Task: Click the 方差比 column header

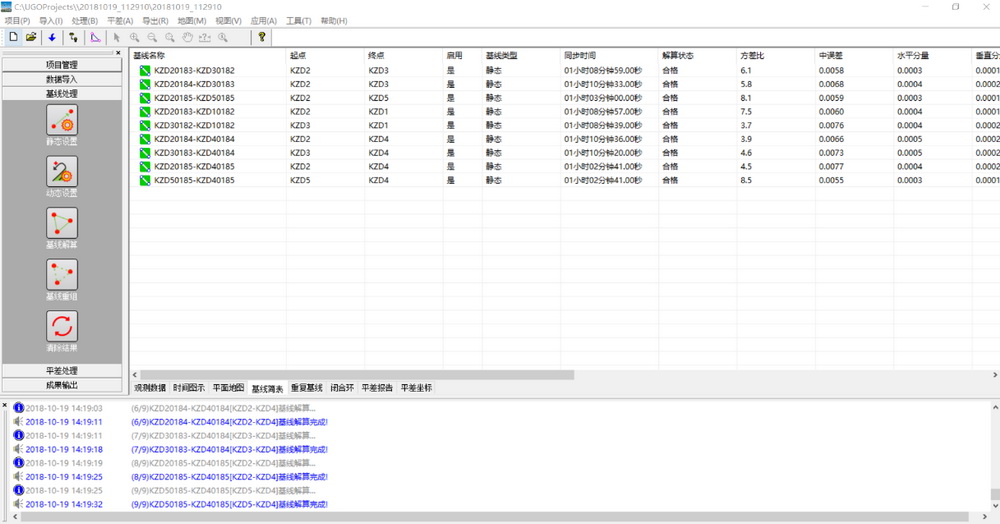Action: coord(752,56)
